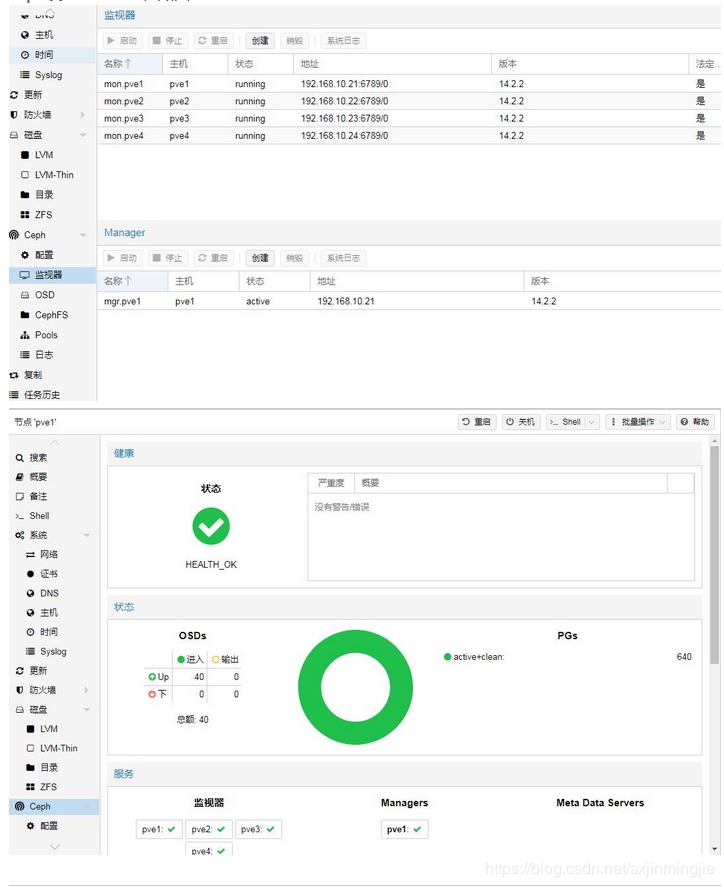Open 复制 replication item in sidebar
Image resolution: width=724 pixels, height=887 pixels.
coord(26,374)
